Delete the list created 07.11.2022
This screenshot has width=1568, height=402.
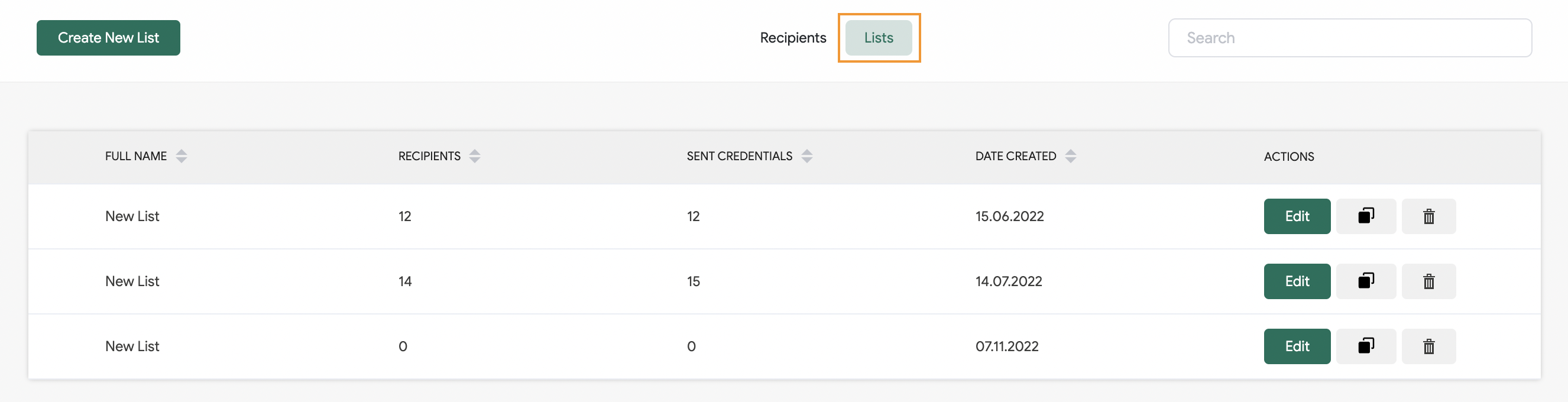(x=1428, y=346)
